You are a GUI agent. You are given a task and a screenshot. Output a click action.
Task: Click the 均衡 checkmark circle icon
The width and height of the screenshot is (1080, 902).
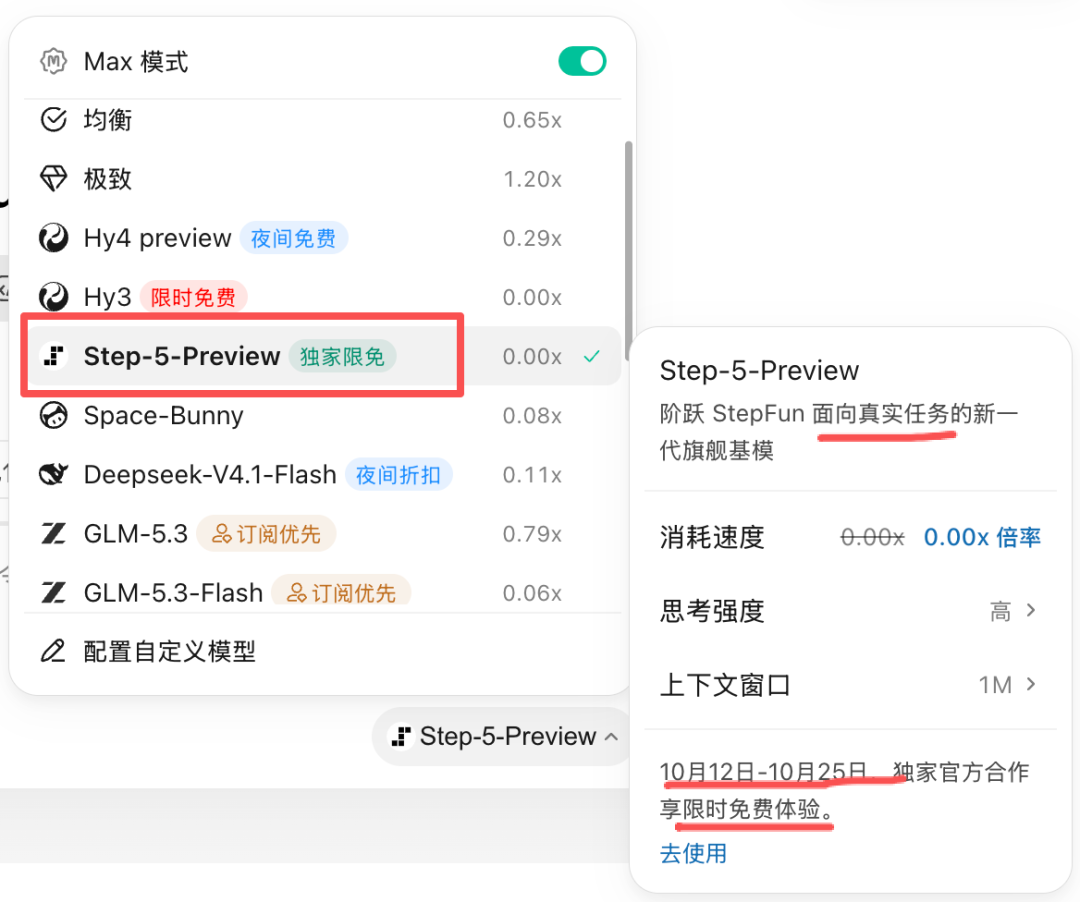pyautogui.click(x=53, y=120)
